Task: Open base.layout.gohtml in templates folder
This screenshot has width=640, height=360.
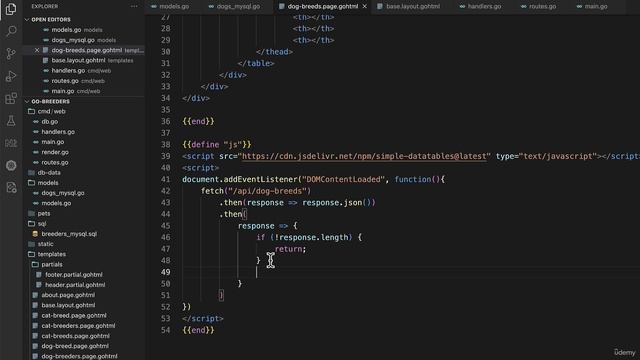Action: coord(68,305)
